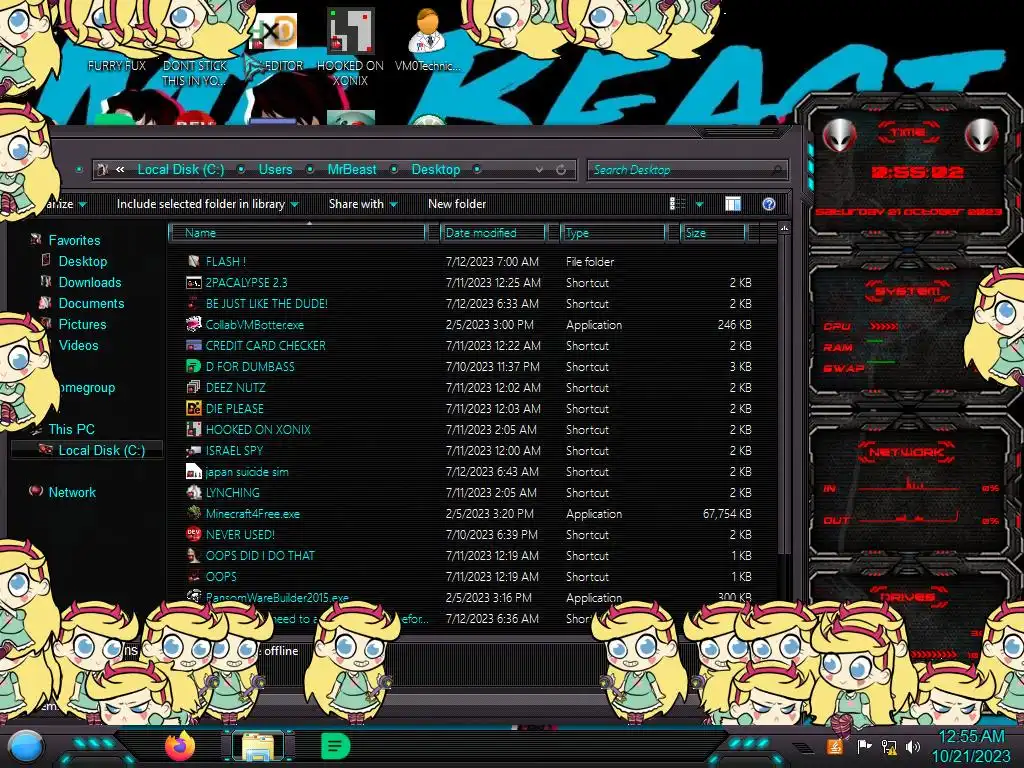Open Downloads in Favorites
Image resolution: width=1024 pixels, height=768 pixels.
pyautogui.click(x=90, y=282)
